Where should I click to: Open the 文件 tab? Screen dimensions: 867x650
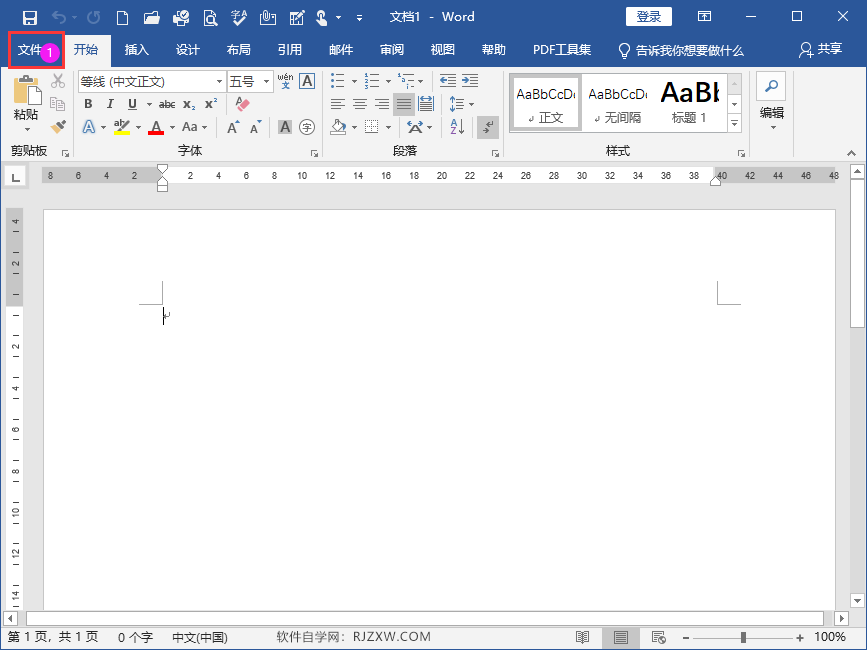(31, 50)
